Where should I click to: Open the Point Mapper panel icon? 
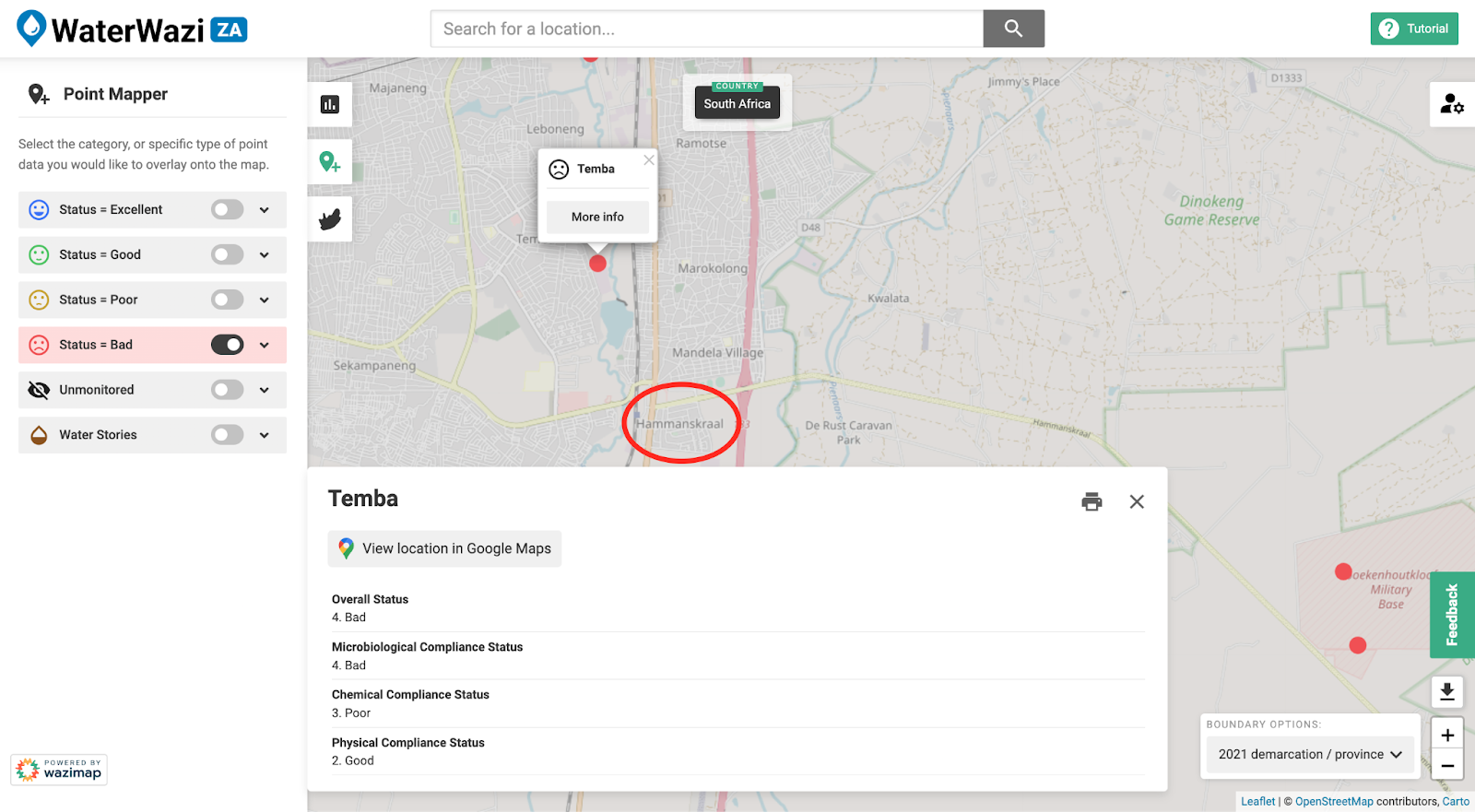(x=330, y=162)
